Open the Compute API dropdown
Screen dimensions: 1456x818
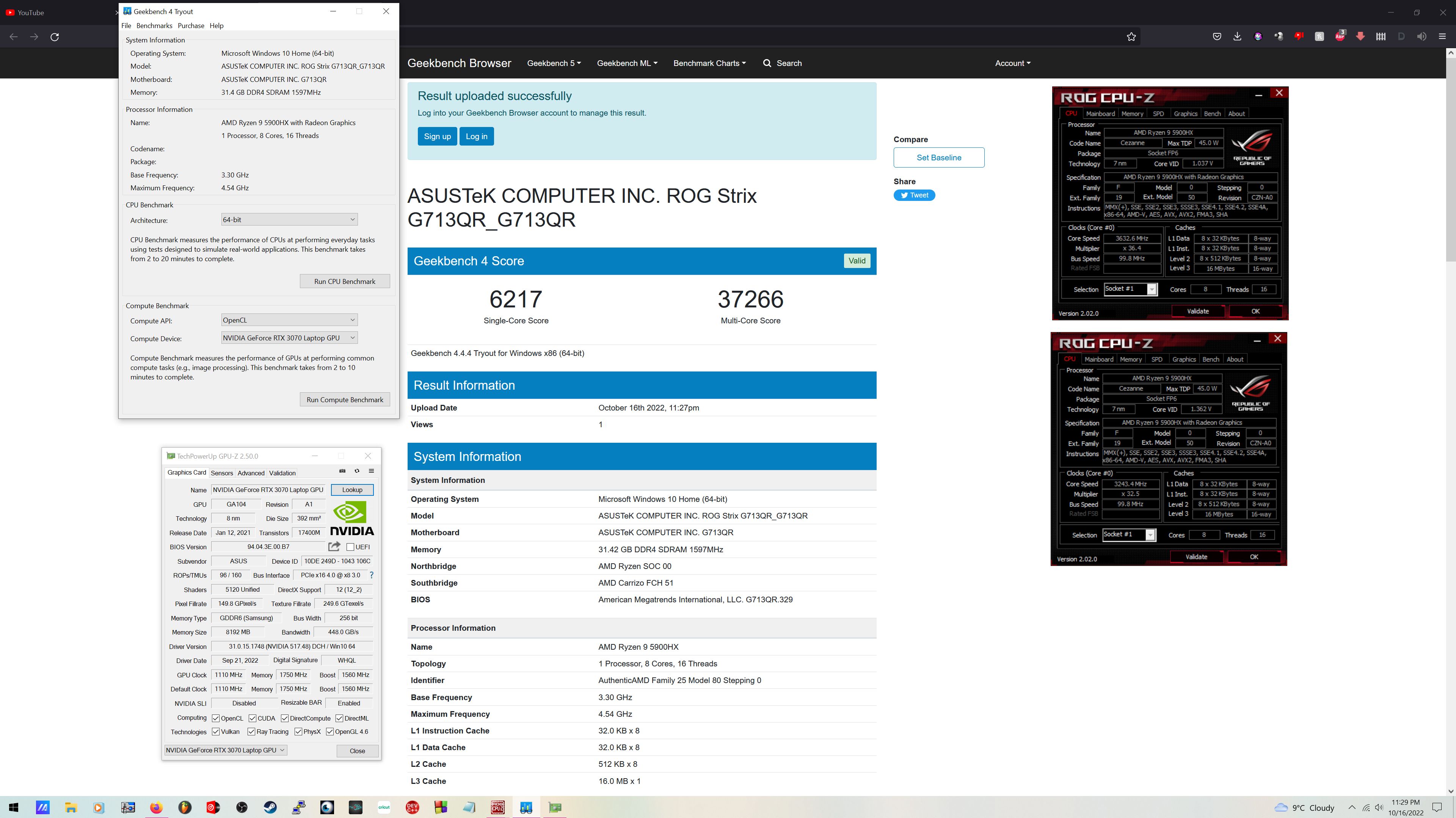pyautogui.click(x=289, y=320)
